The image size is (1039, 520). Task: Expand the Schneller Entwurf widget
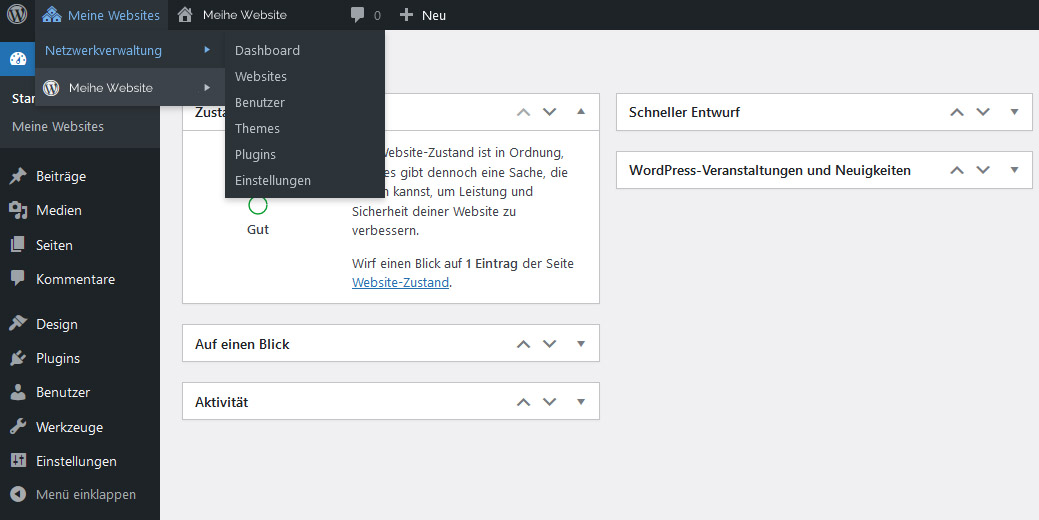(x=1014, y=112)
